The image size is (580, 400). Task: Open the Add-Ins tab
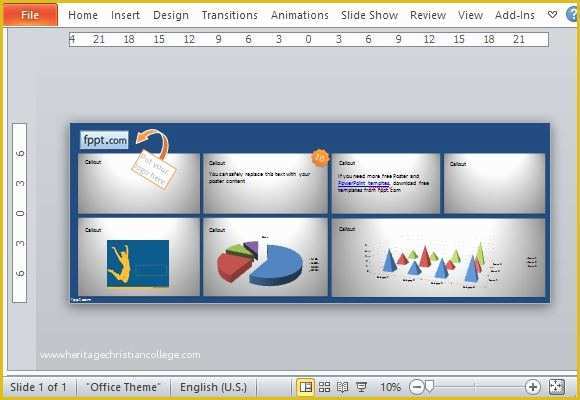[x=515, y=15]
